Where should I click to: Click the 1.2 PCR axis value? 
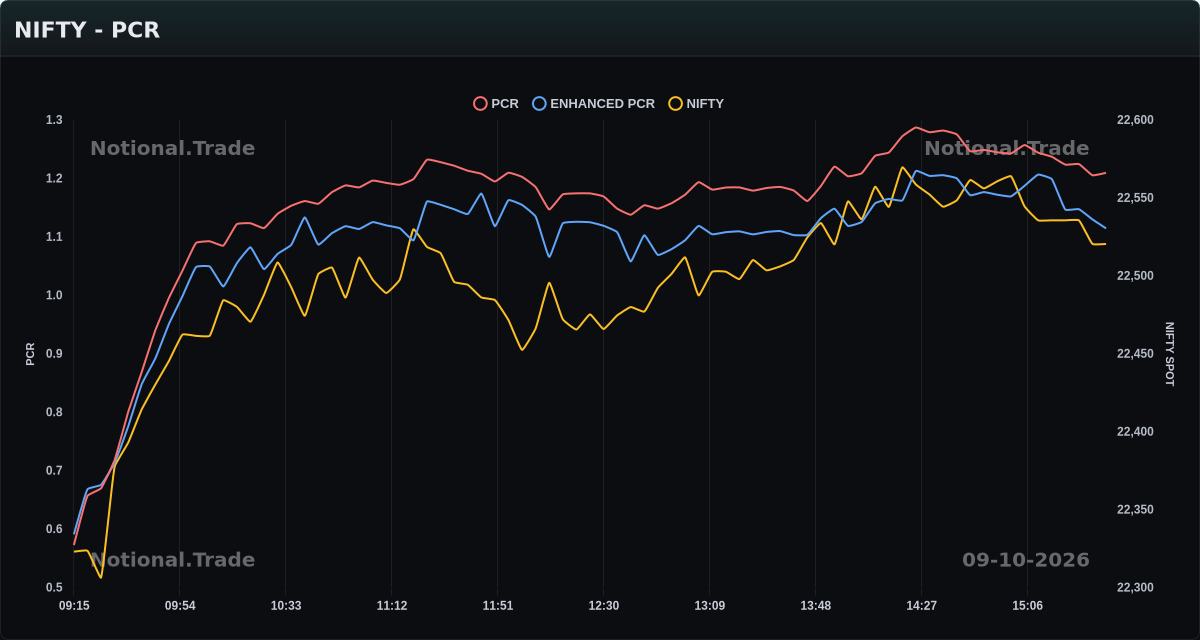click(x=54, y=179)
